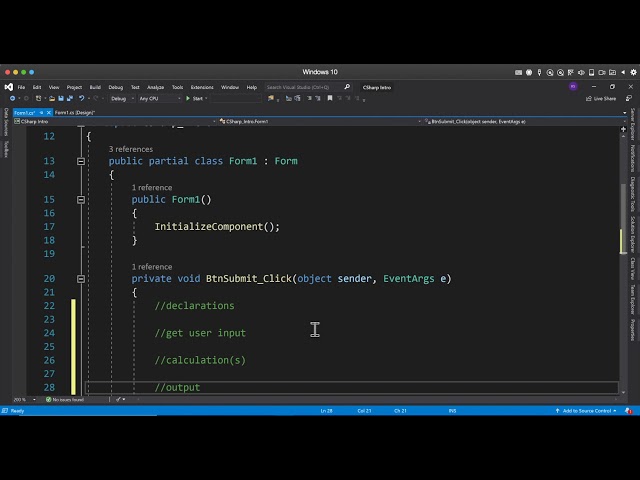
Task: Switch to Form1.cs [Design] tab
Action: 75,113
